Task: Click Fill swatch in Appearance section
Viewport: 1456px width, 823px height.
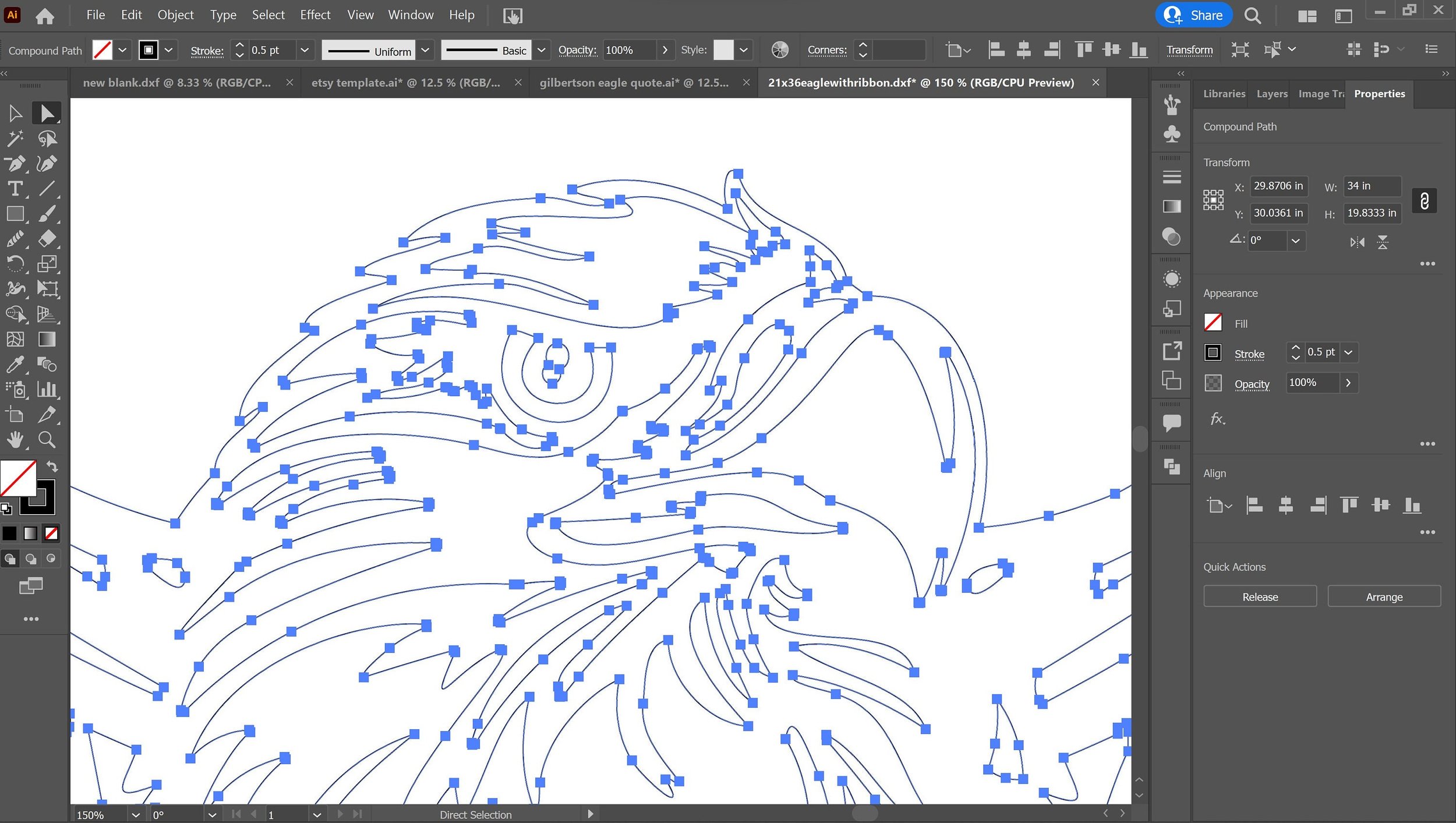Action: click(1213, 323)
